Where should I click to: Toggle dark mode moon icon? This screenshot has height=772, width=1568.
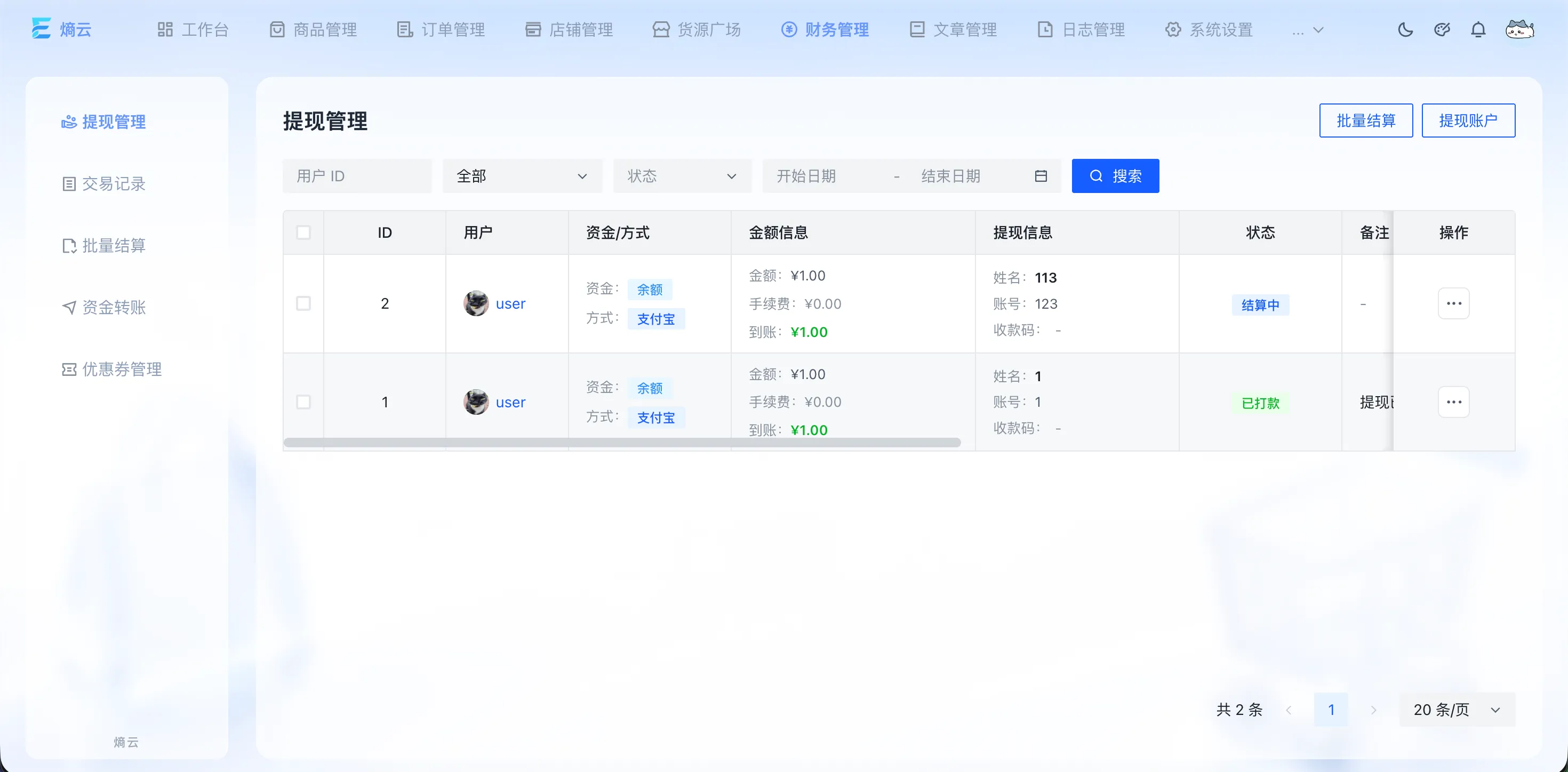tap(1405, 29)
